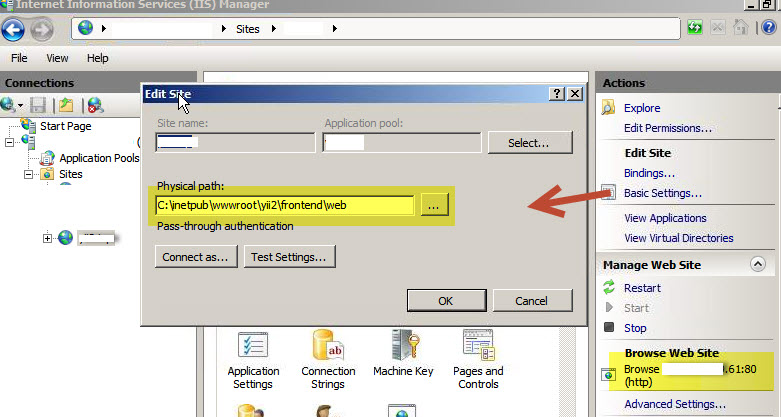Open breadcrumb arrow next to globe icon
This screenshot has width=781, height=417.
pyautogui.click(x=104, y=29)
